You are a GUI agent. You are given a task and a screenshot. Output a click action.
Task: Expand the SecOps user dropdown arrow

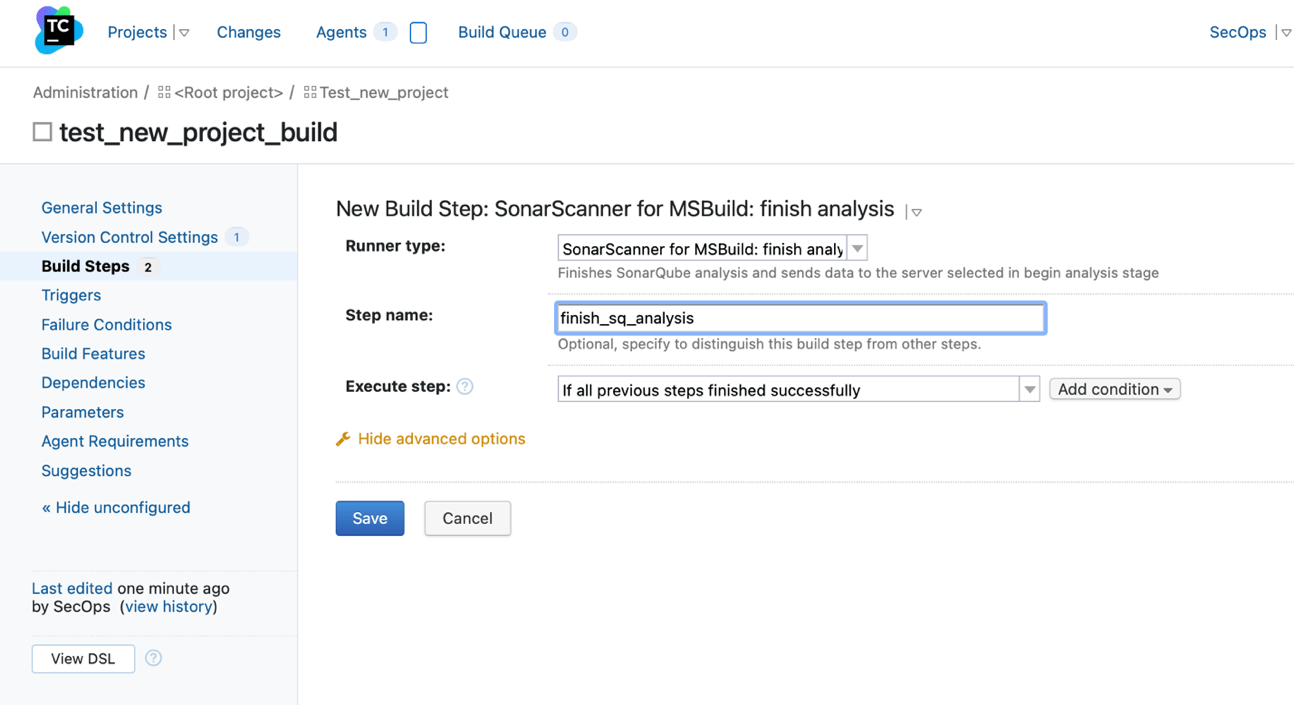click(x=1286, y=33)
